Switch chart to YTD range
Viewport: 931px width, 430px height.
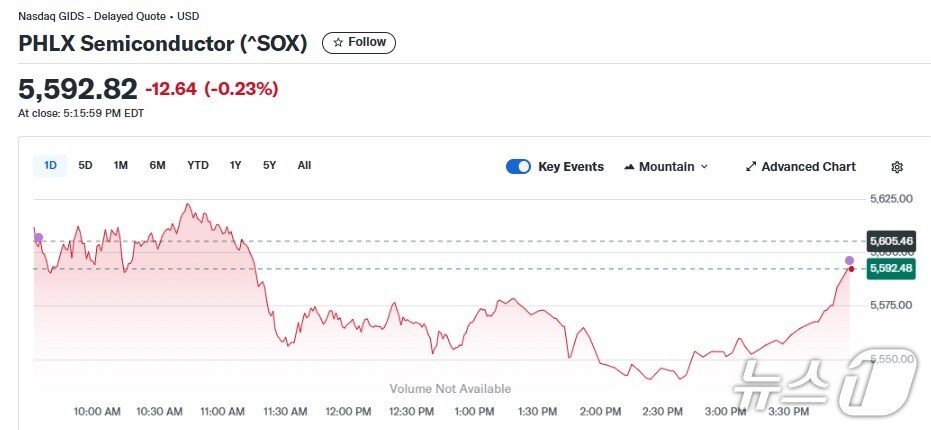click(x=198, y=165)
